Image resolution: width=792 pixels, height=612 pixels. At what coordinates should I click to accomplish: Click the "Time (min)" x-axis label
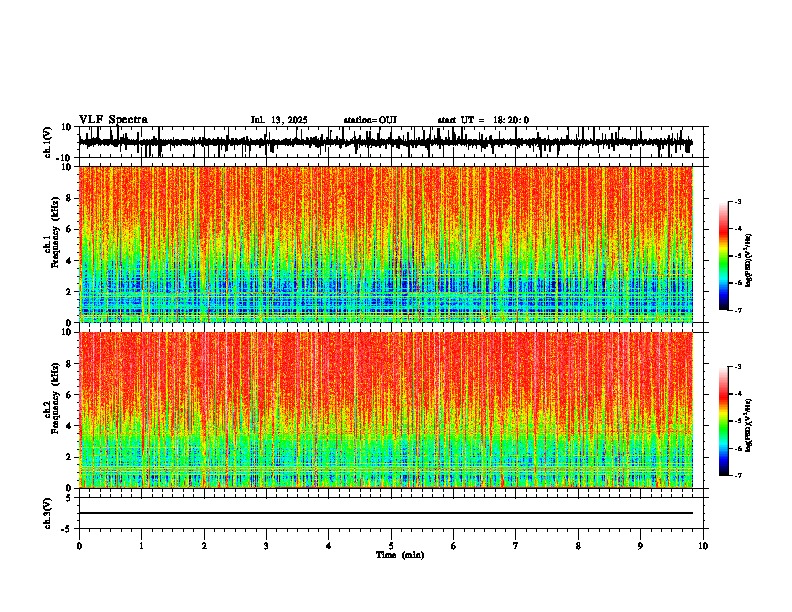(x=400, y=555)
